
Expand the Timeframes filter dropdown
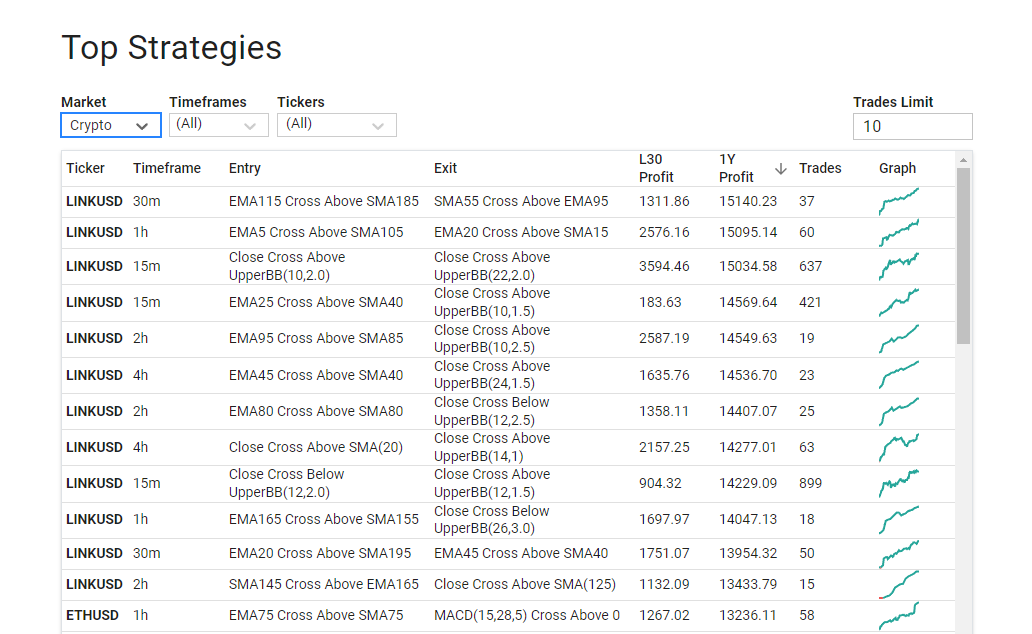click(x=218, y=124)
